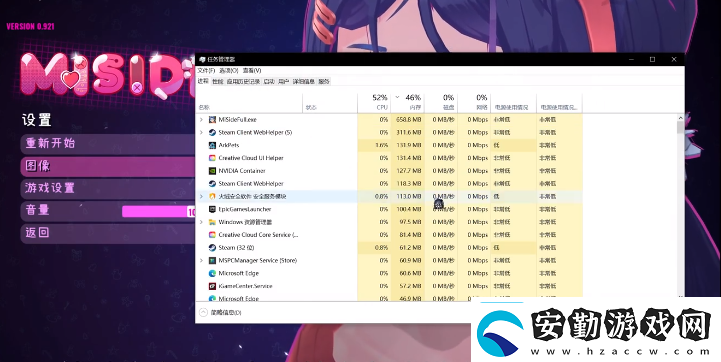The height and width of the screenshot is (362, 721).
Task: Expand the MSPCManager Service (Store) group
Action: pyautogui.click(x=201, y=260)
